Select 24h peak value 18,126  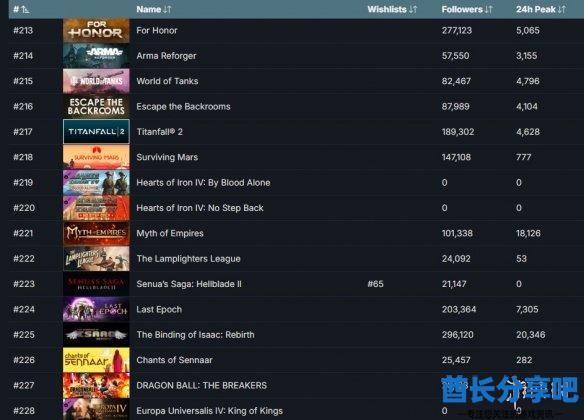[x=528, y=233]
